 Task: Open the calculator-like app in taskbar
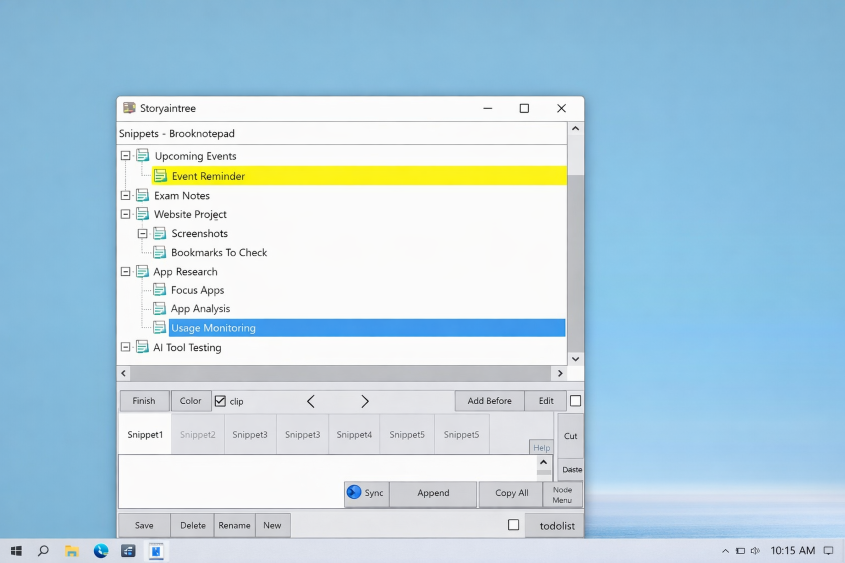coord(128,551)
